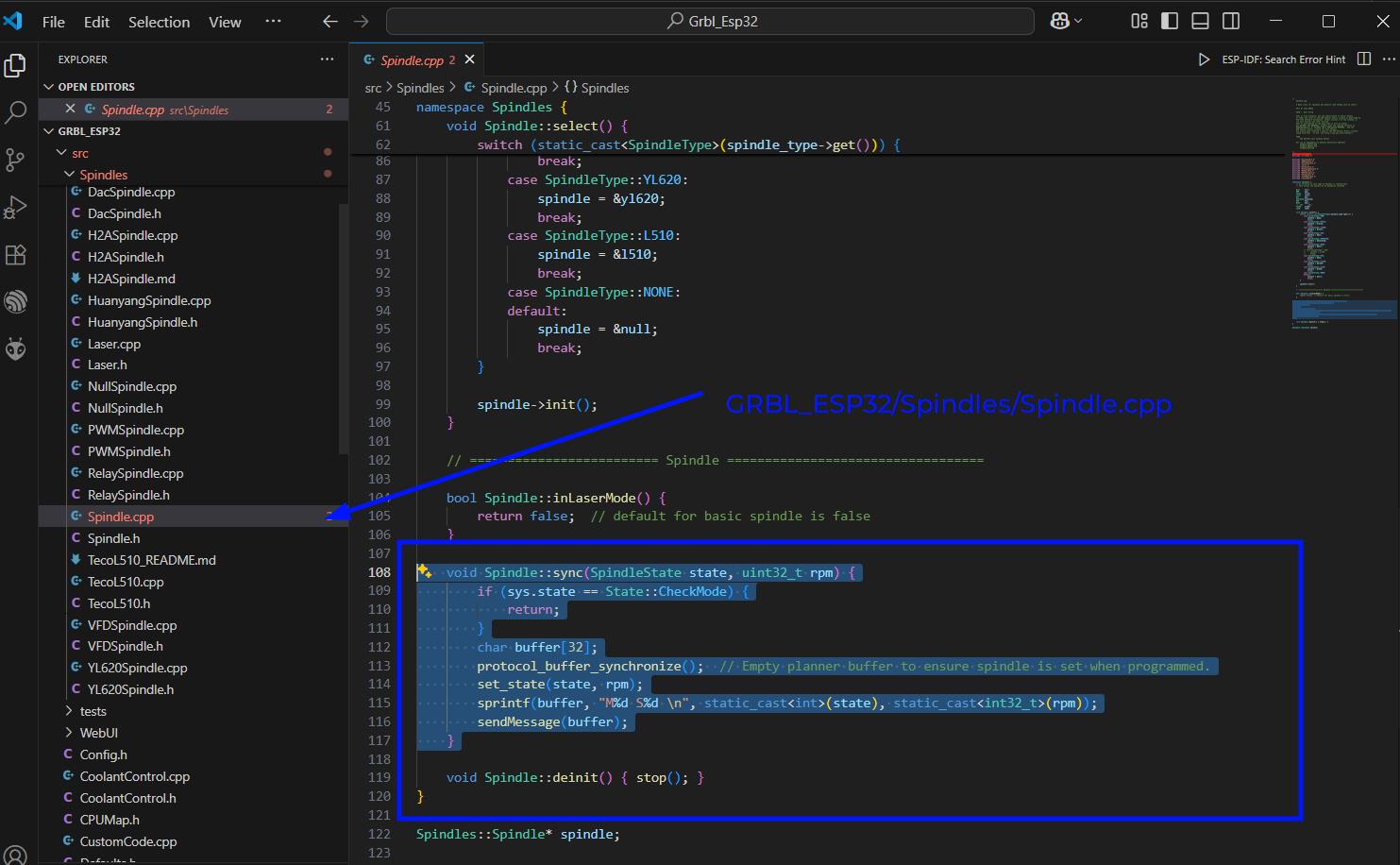This screenshot has height=865, width=1400.
Task: Click line number 112 in the gutter
Action: [x=380, y=647]
